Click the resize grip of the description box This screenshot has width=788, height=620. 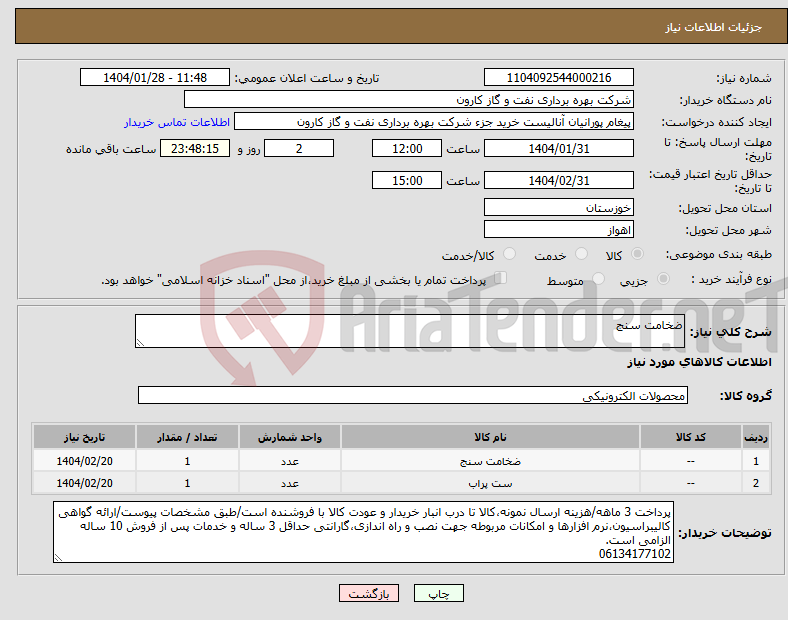point(140,343)
